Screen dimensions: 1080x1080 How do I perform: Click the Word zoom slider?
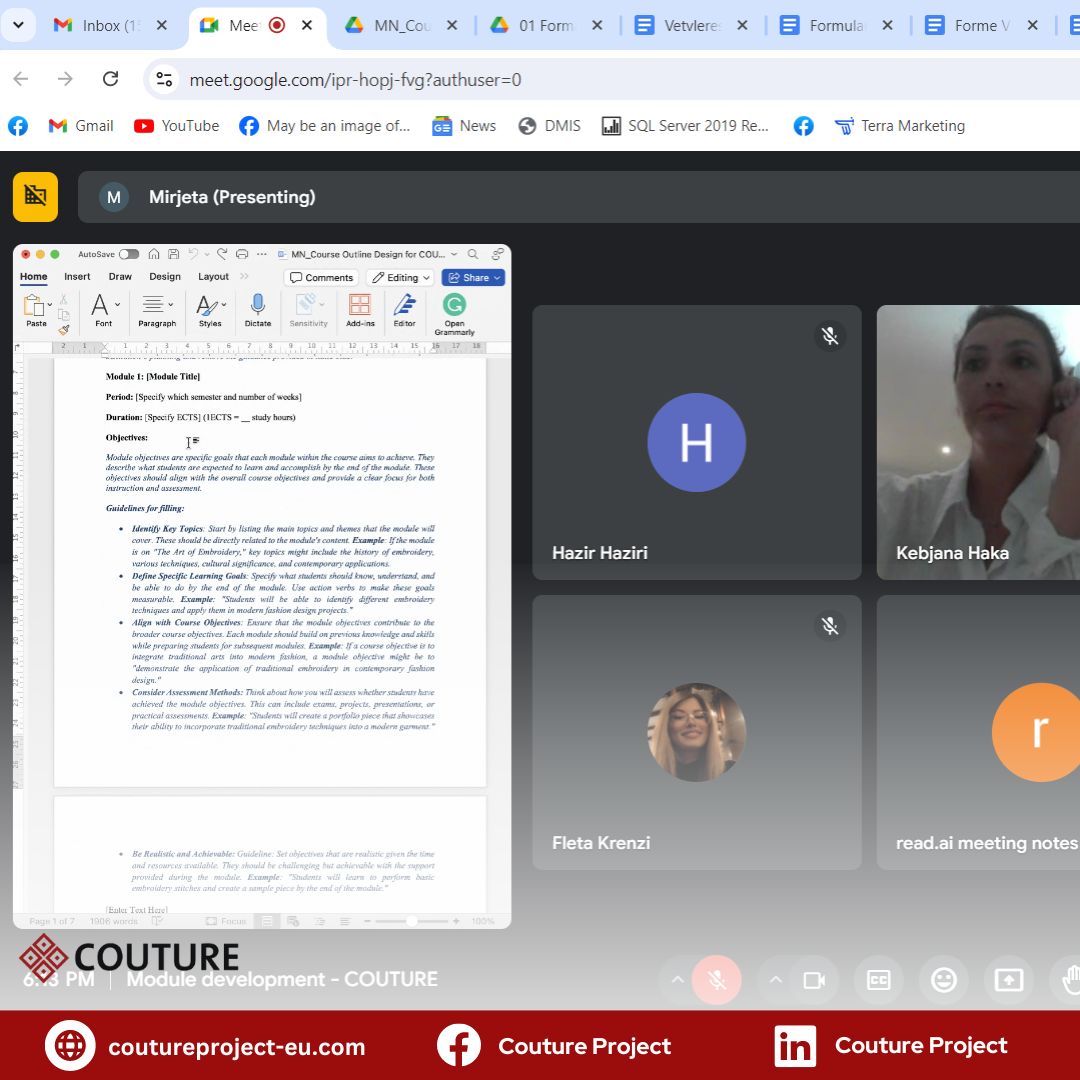pos(411,921)
